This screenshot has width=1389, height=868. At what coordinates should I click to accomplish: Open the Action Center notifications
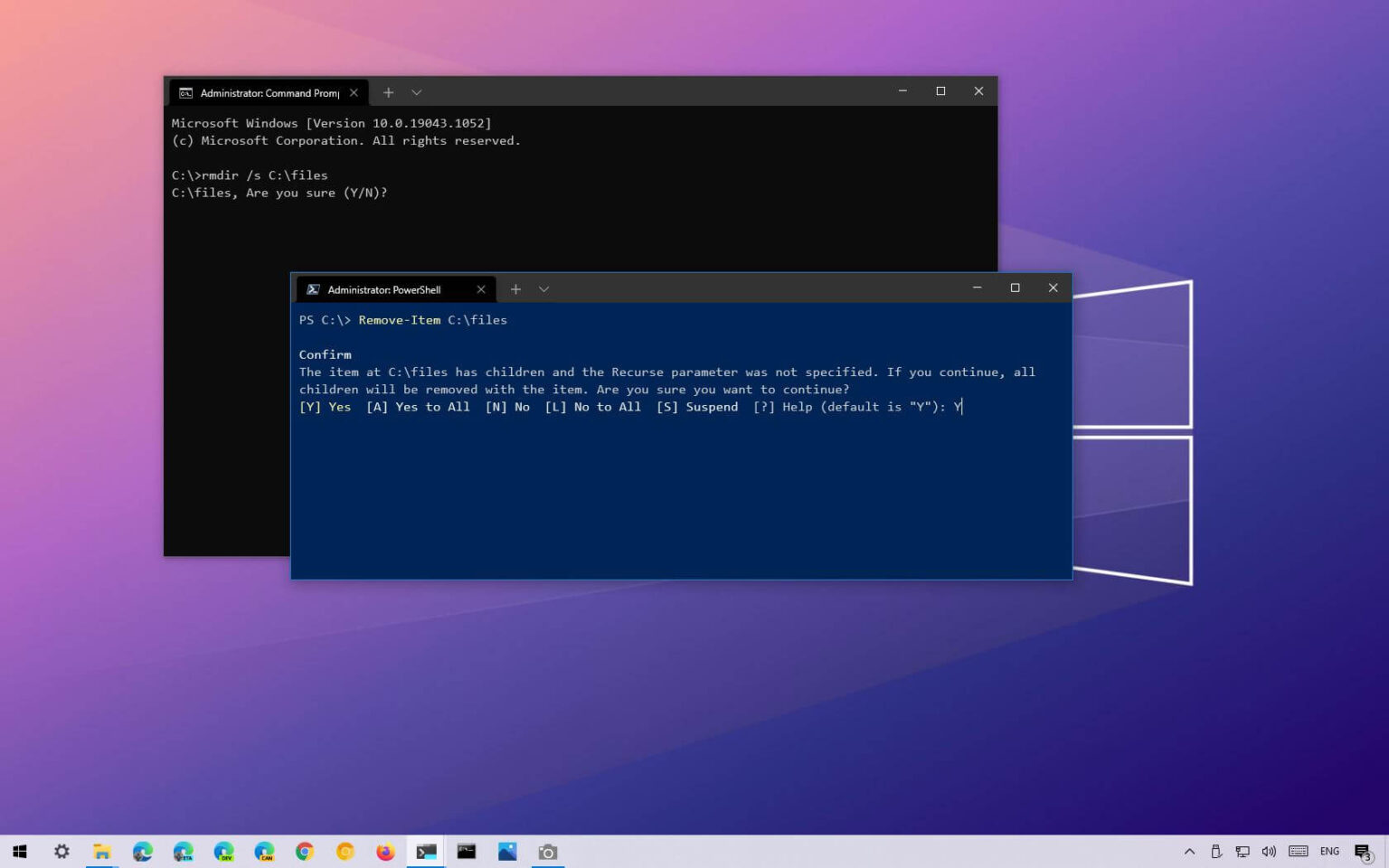(1363, 852)
